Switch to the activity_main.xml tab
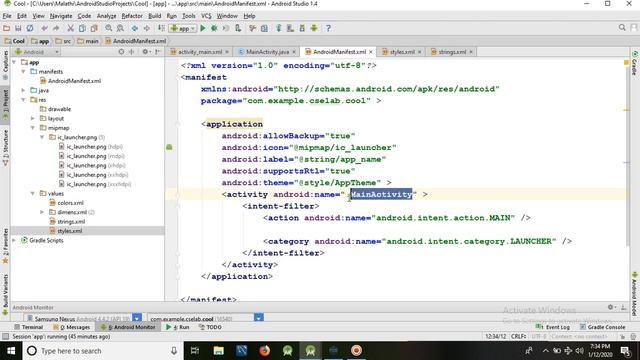Viewport: 640px width, 360px height. point(200,52)
